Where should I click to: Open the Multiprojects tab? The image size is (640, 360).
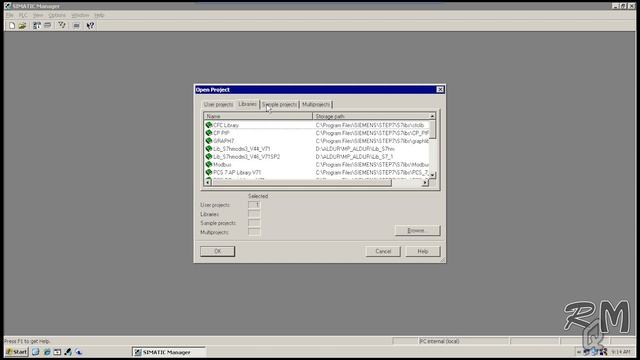316,104
